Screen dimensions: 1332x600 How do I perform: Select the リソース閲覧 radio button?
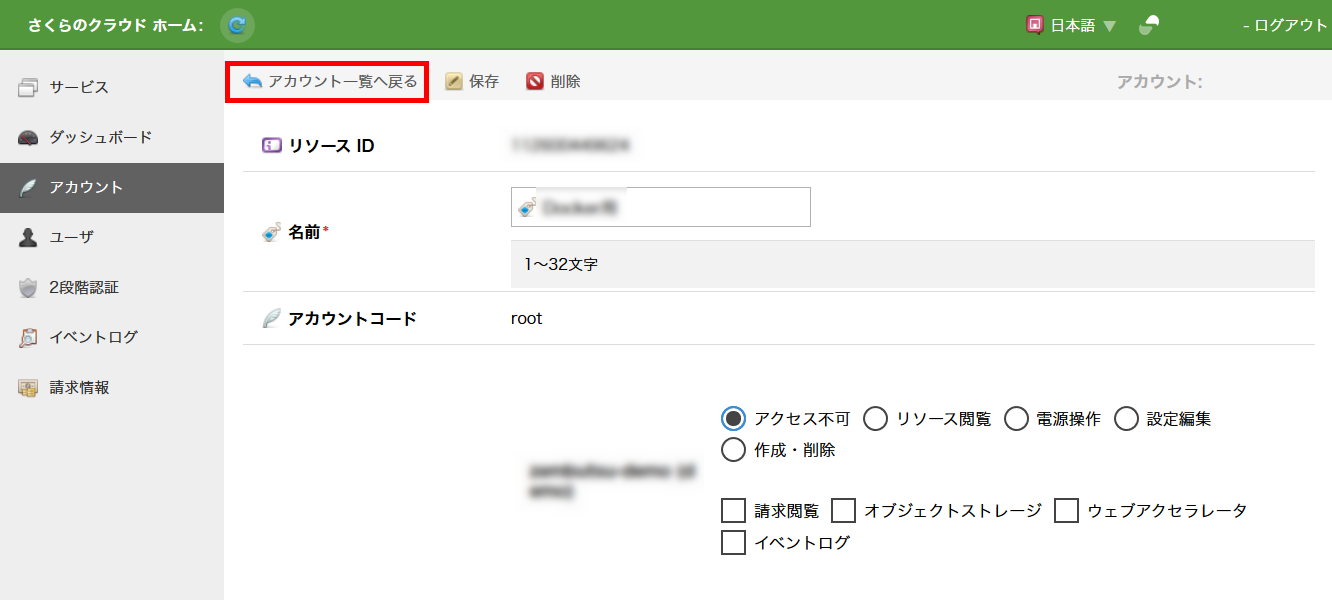coord(875,419)
